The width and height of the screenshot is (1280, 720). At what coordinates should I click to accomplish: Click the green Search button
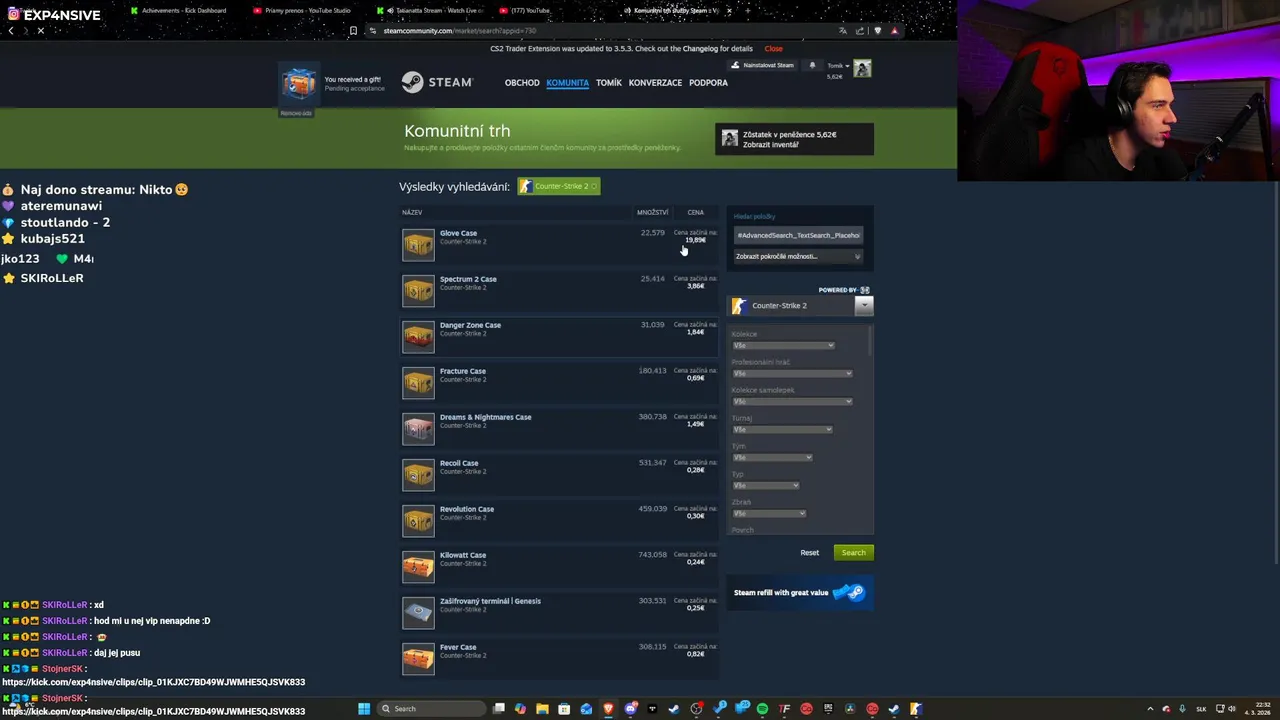tap(854, 552)
